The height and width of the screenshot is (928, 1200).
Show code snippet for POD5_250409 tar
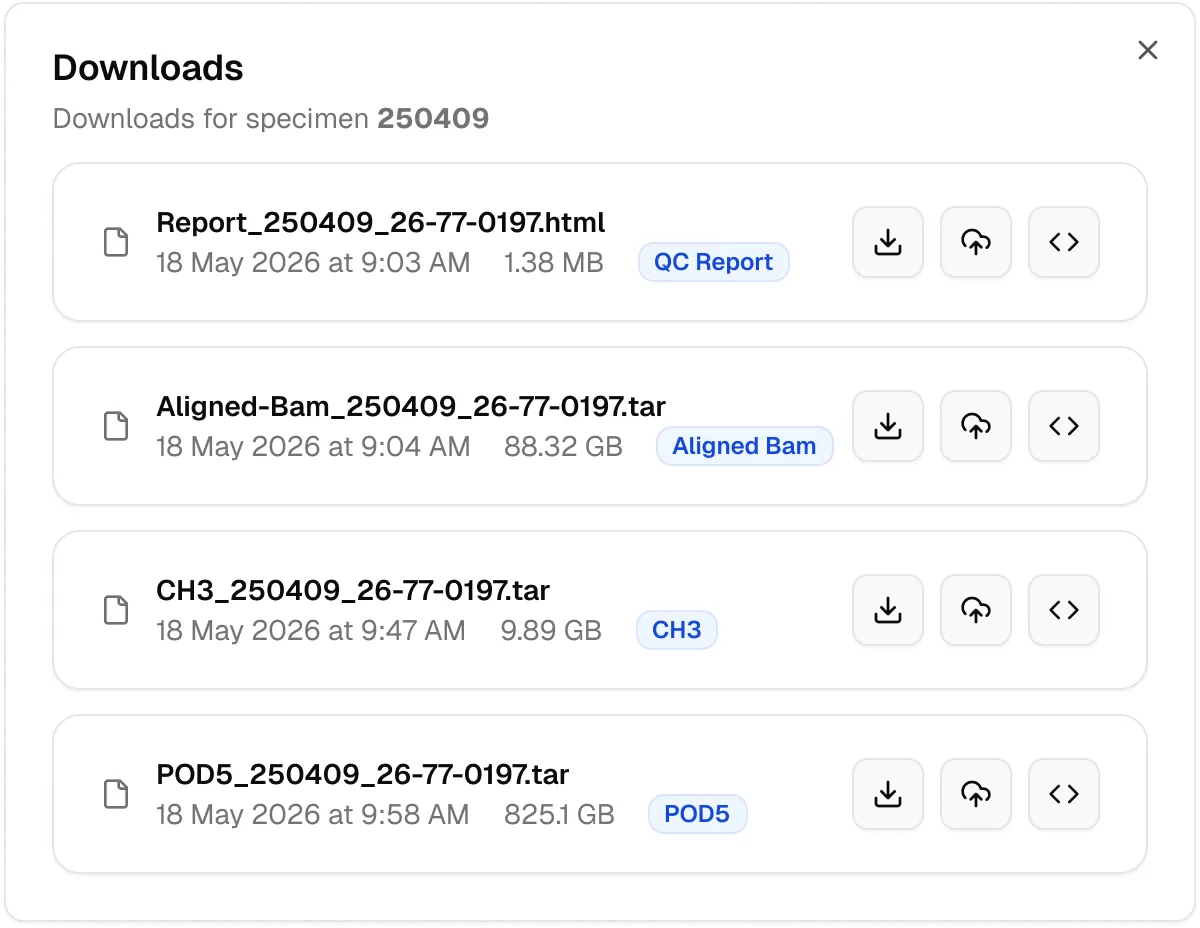pos(1064,794)
